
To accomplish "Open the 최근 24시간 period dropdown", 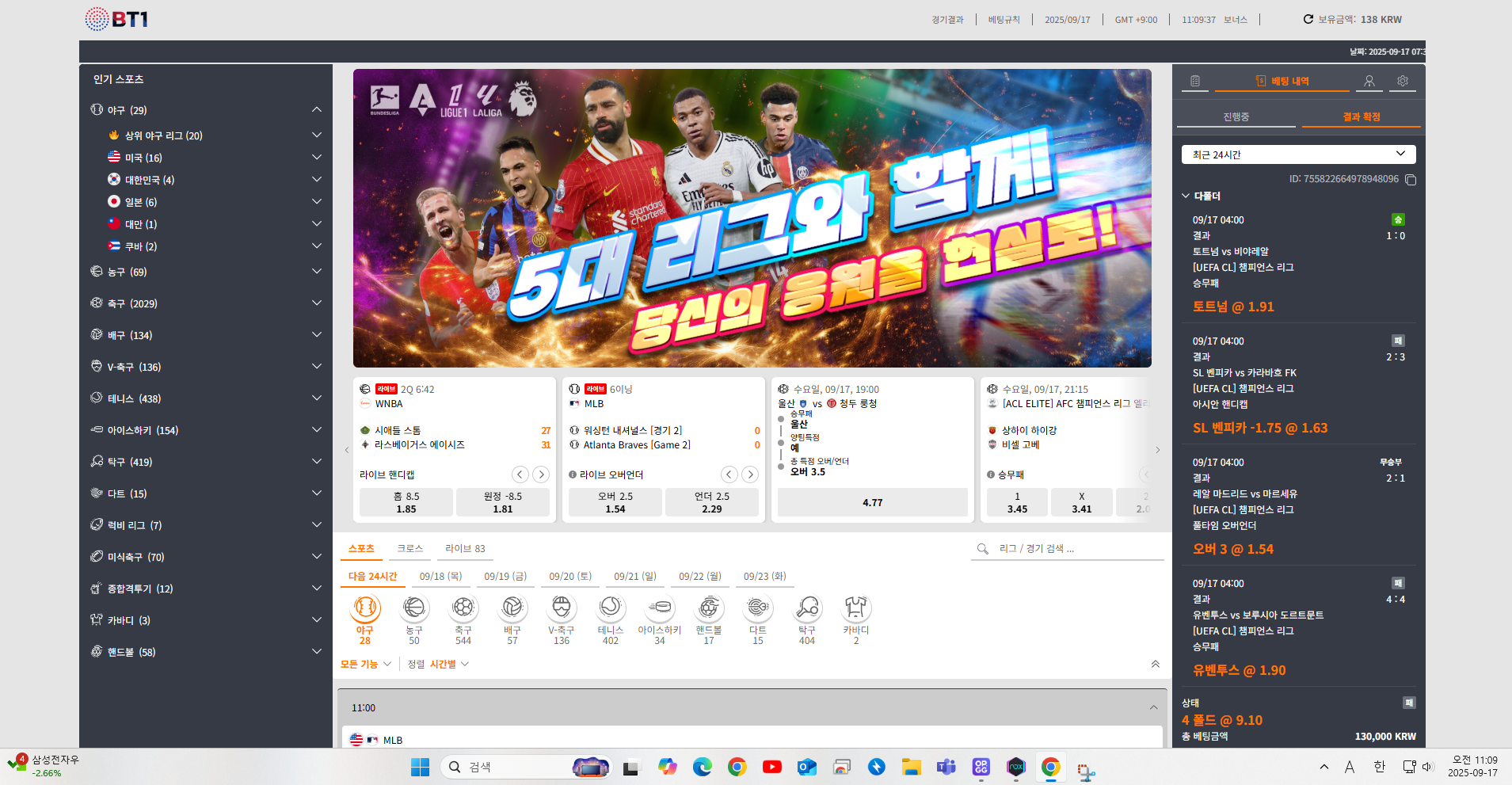I will (1298, 154).
